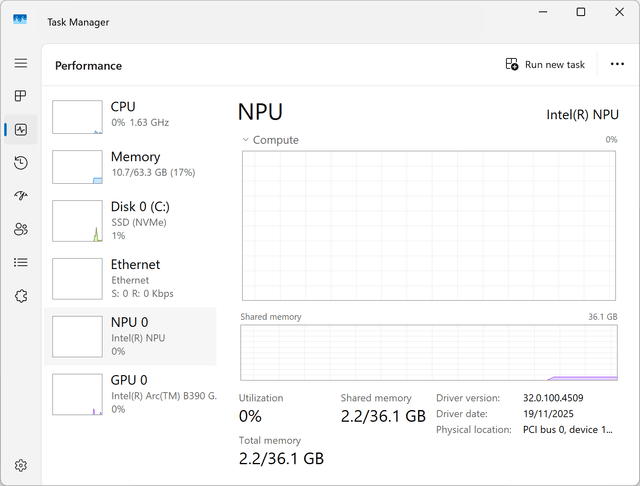Close the Task Manager window
This screenshot has width=640, height=486.
pos(619,12)
